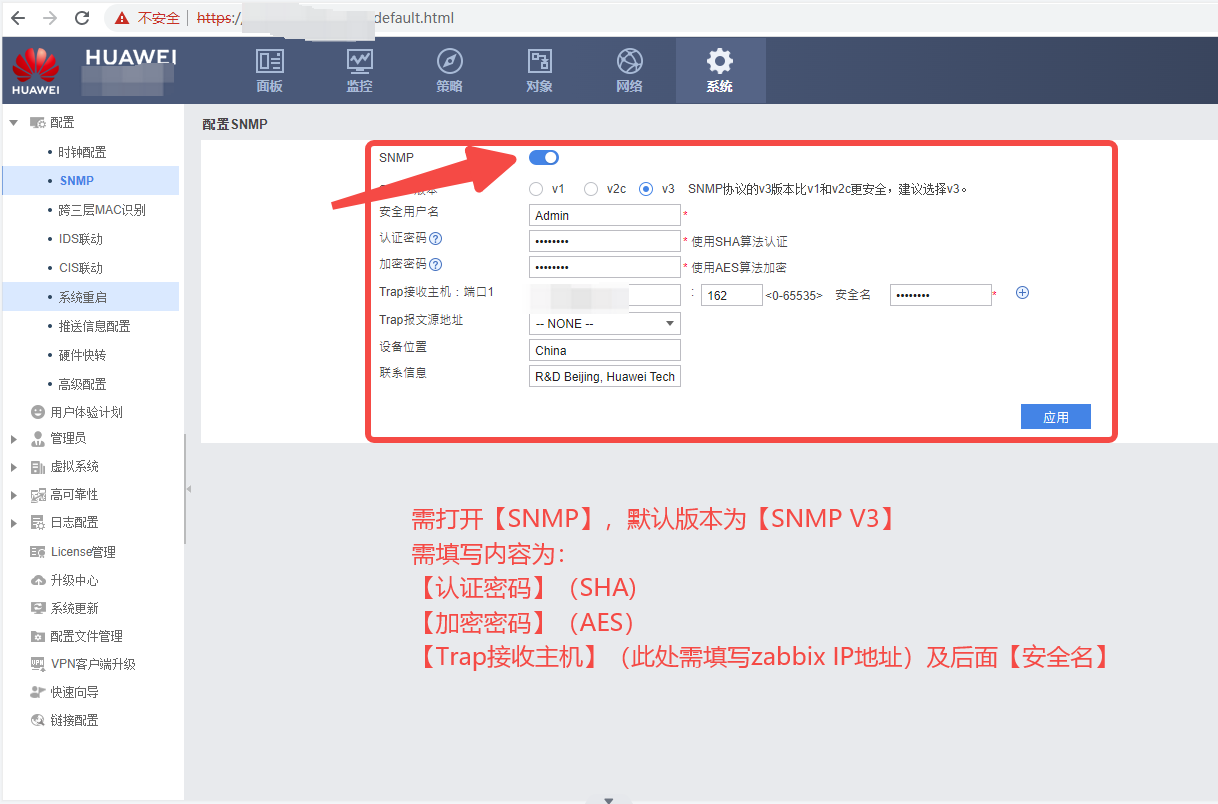Select 系统重启 in sidebar

click(x=83, y=297)
